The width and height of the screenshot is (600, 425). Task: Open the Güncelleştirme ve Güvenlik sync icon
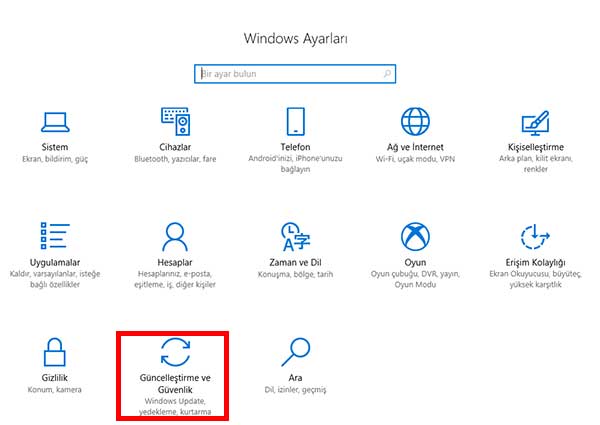[x=175, y=352]
